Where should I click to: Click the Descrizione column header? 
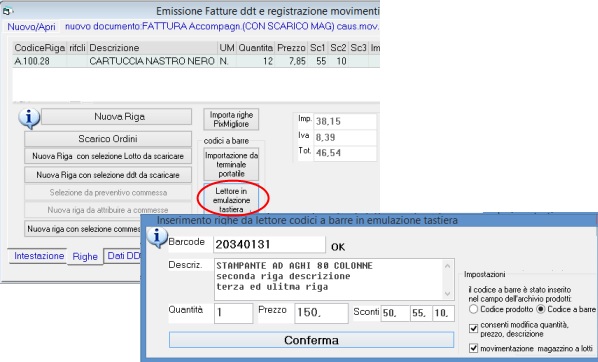[x=152, y=48]
